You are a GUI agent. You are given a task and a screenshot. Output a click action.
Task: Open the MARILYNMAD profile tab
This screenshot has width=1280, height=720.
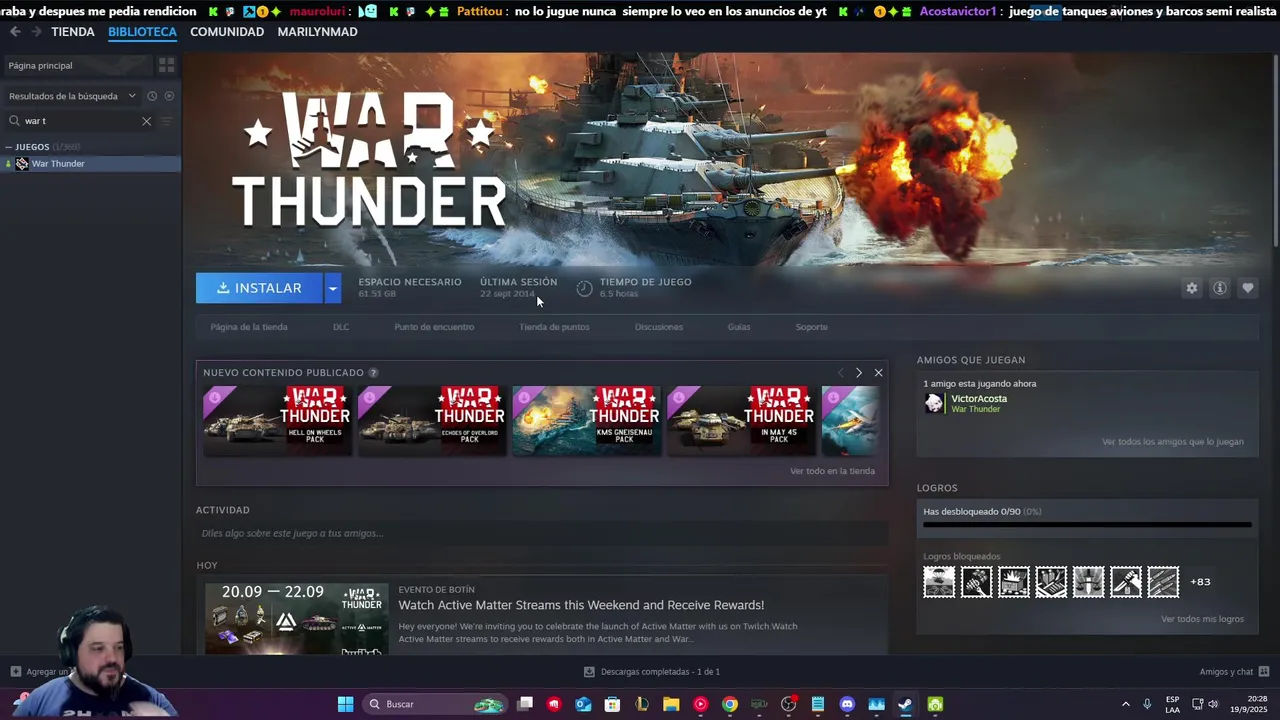317,32
